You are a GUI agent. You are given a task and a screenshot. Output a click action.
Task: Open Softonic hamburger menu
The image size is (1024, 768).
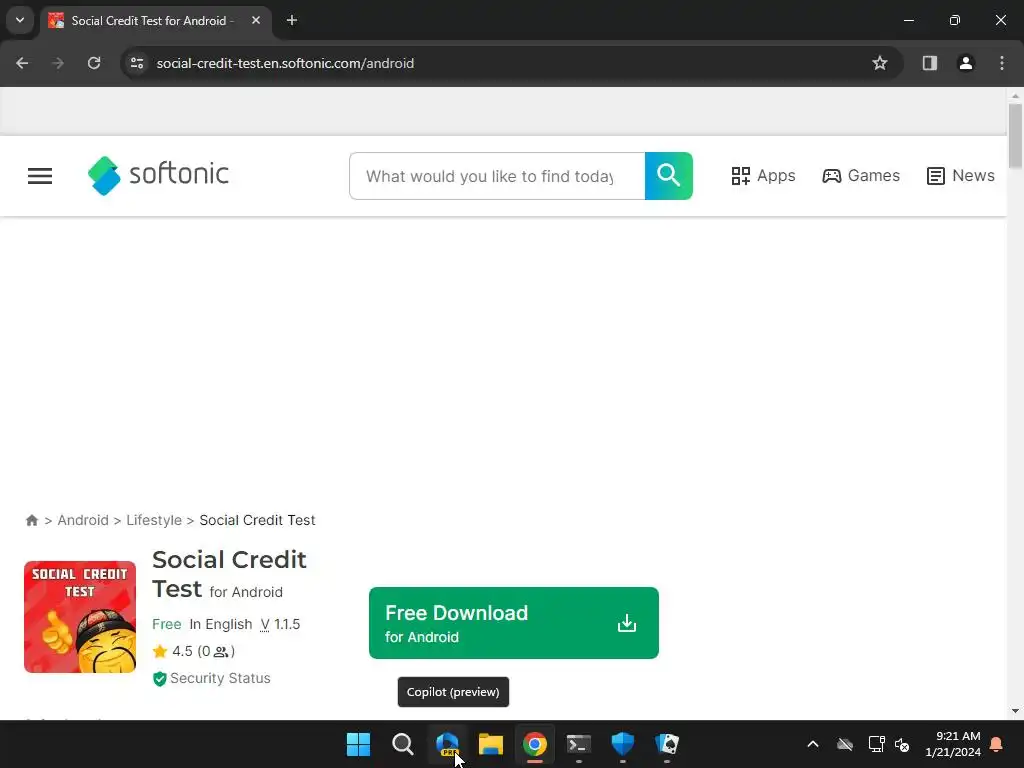pyautogui.click(x=40, y=176)
